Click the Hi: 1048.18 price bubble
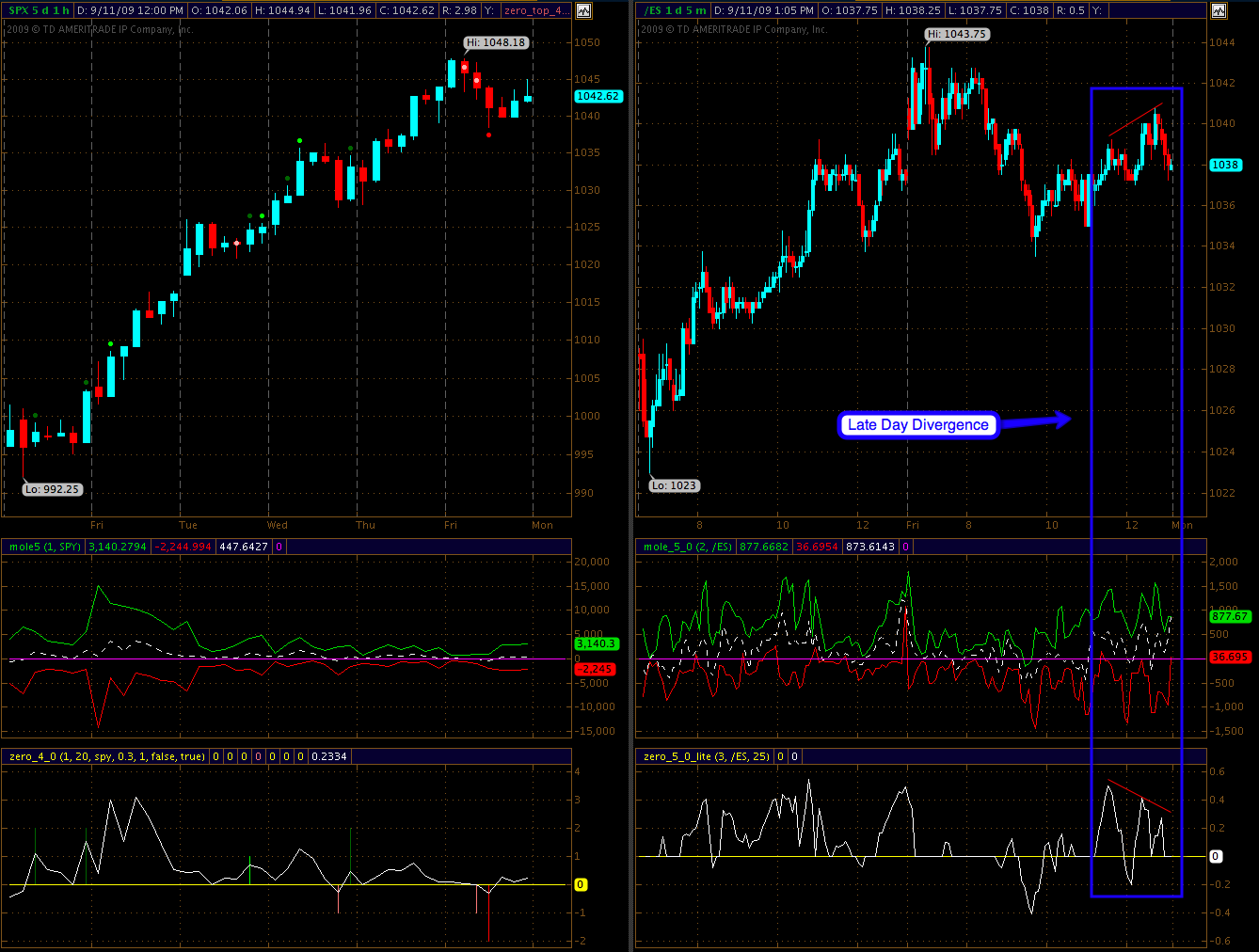 (x=496, y=42)
